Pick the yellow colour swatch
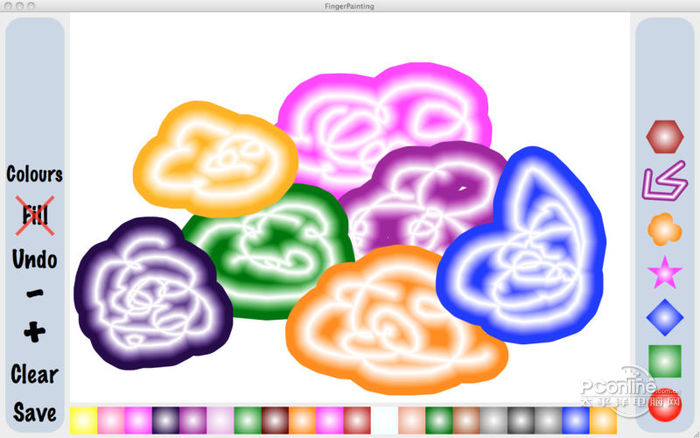 point(83,420)
